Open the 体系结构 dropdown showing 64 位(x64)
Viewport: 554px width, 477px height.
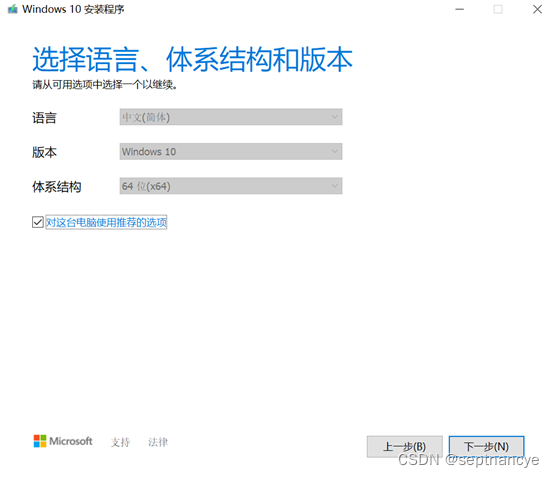[x=231, y=186]
